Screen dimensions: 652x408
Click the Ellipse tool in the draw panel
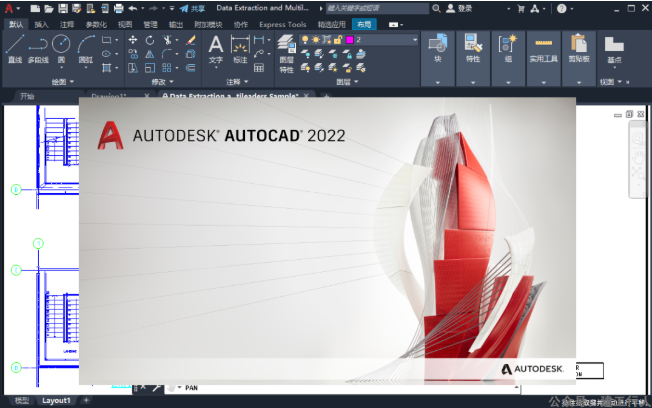click(106, 54)
